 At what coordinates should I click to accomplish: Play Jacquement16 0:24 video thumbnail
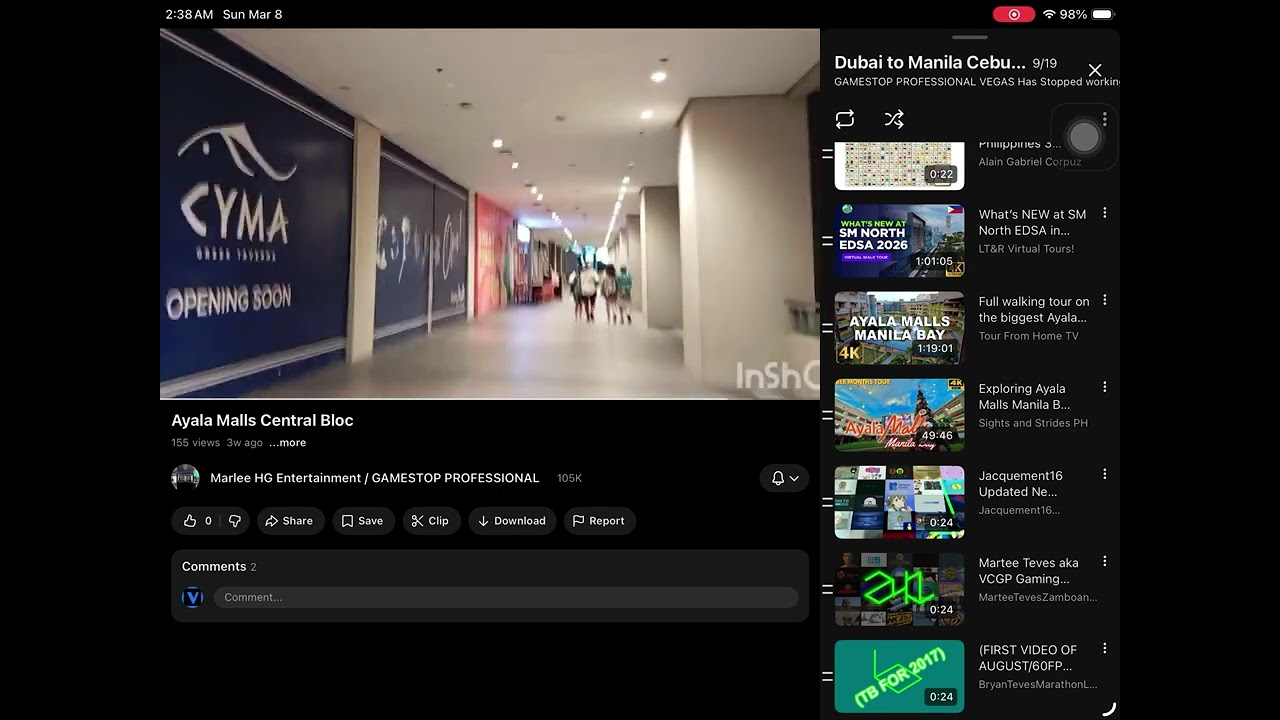900,502
